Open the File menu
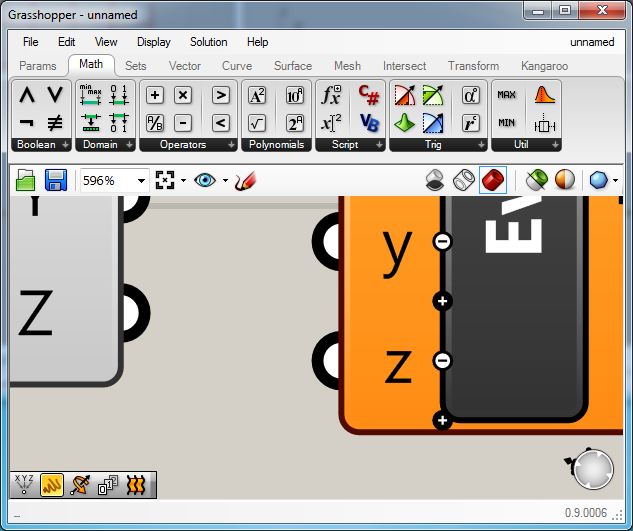 31,42
